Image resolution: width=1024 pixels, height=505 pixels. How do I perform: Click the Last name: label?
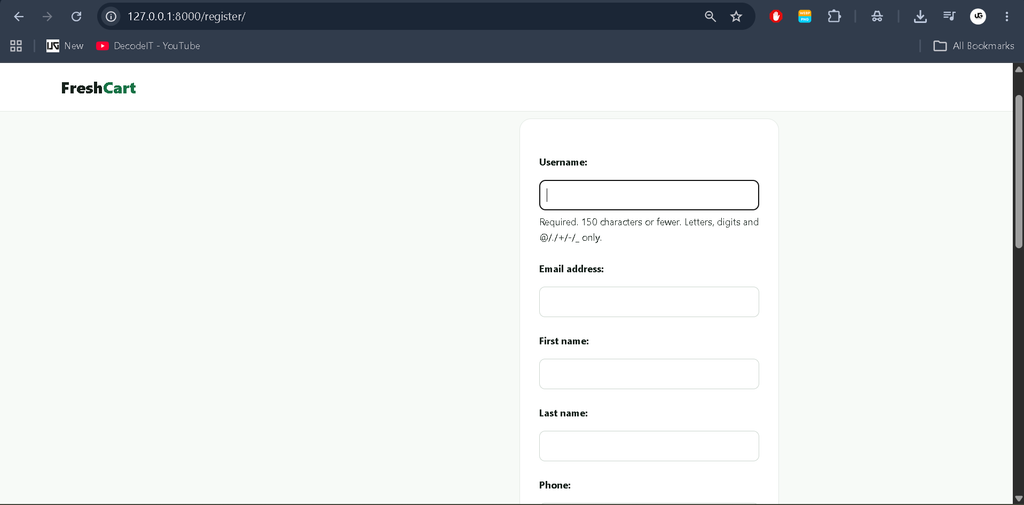563,413
